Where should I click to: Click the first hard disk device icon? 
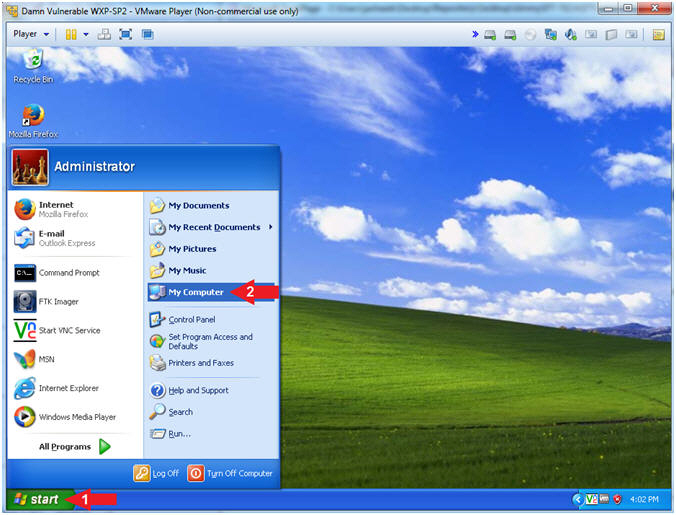coord(490,34)
